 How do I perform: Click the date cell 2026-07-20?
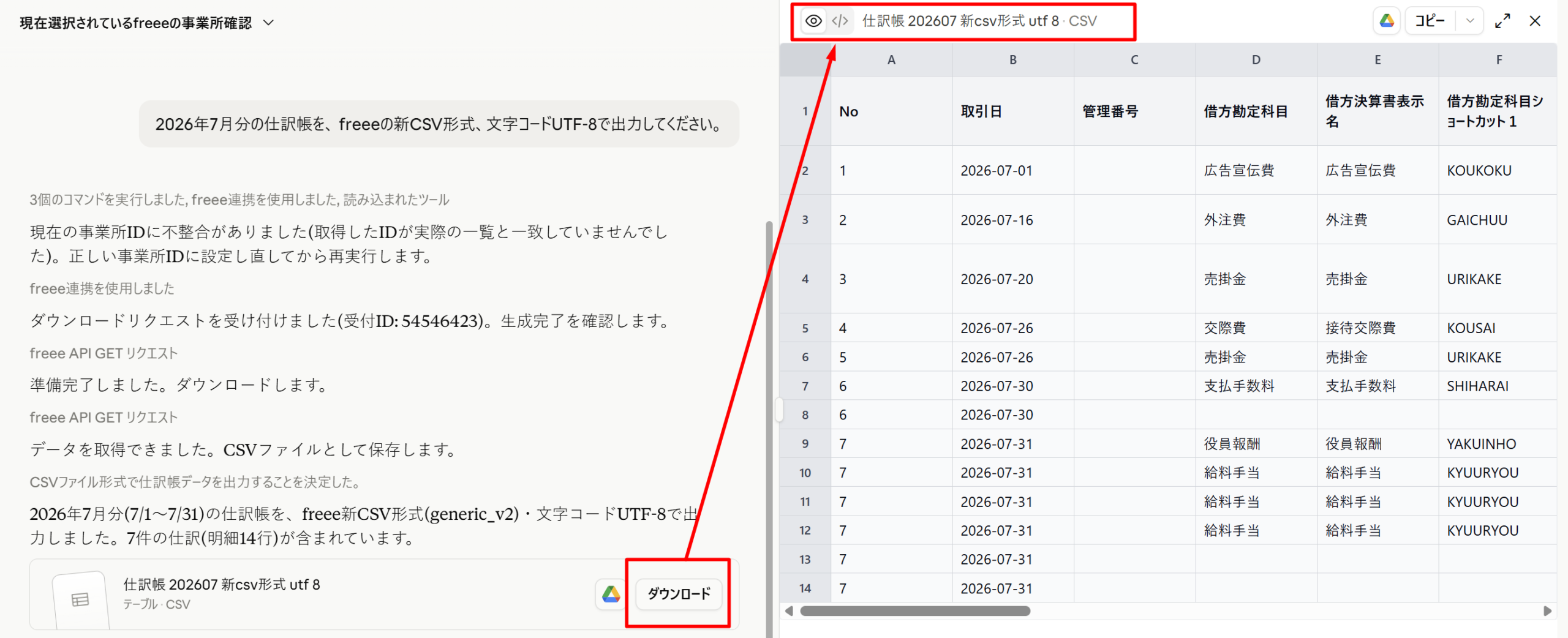click(1013, 279)
